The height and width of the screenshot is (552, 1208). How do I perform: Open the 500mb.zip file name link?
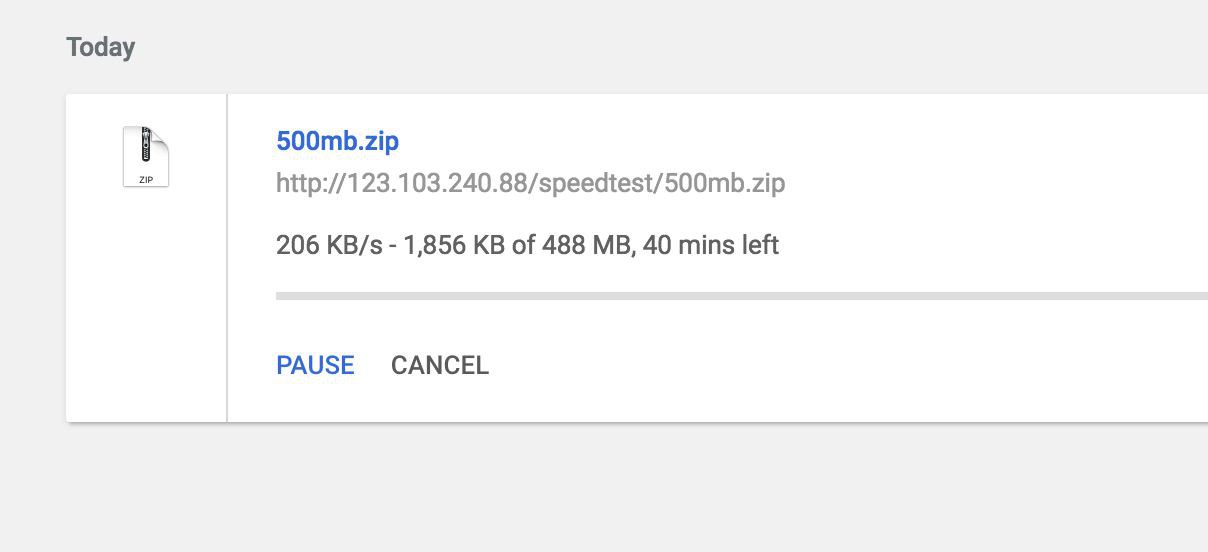pos(337,141)
